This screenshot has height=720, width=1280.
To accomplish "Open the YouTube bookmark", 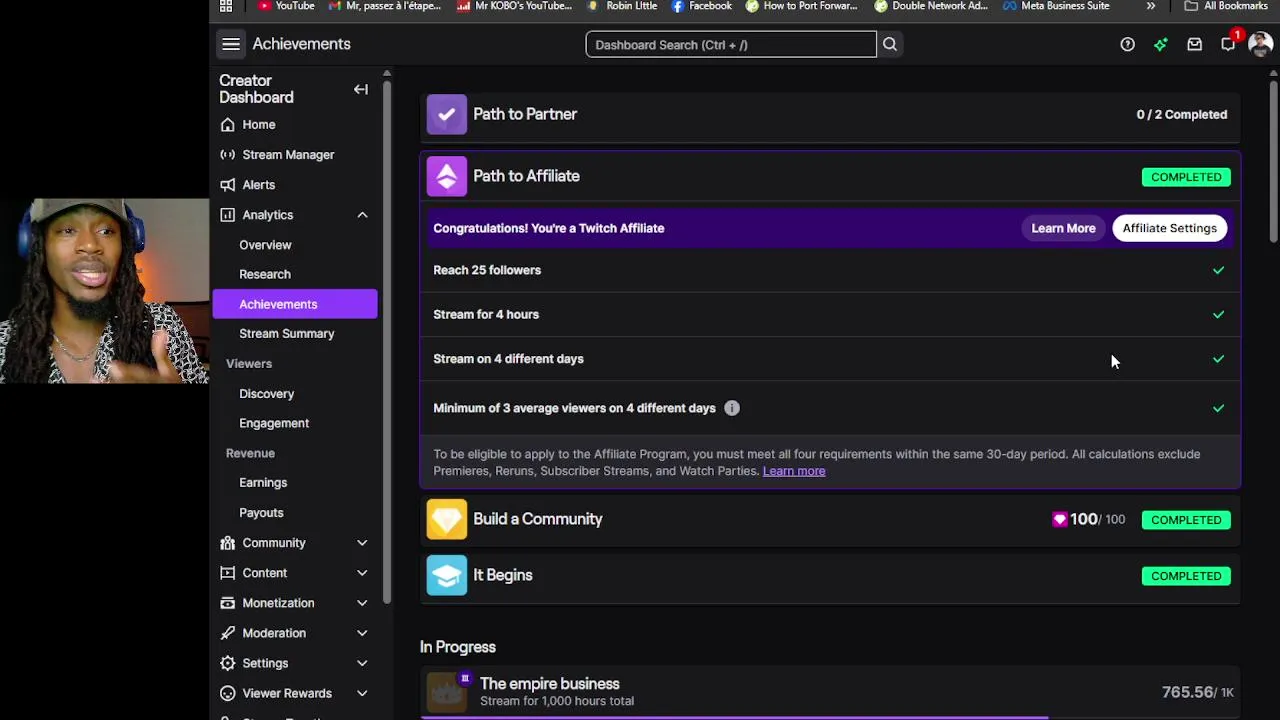I will pos(286,6).
